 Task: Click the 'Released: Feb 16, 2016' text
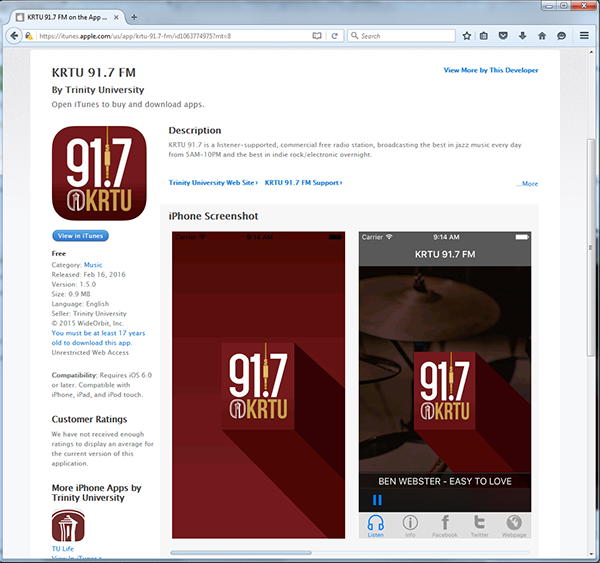coord(88,274)
